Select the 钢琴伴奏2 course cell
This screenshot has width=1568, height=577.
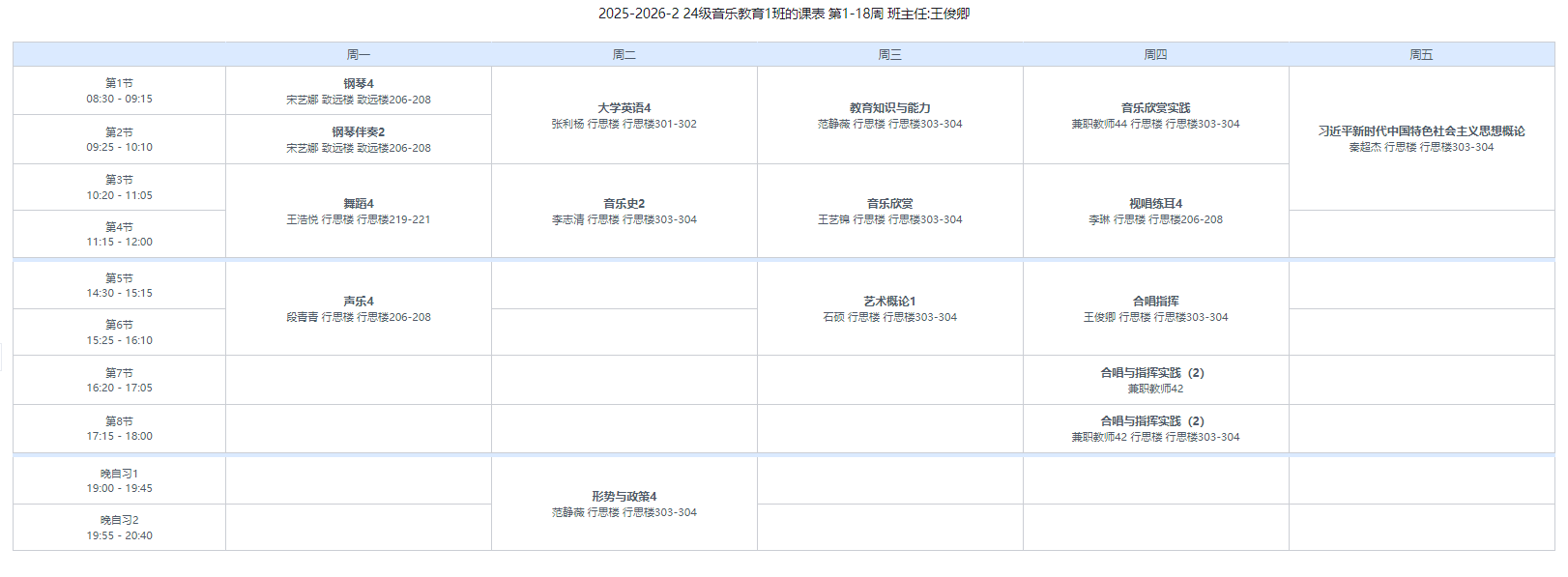point(358,139)
